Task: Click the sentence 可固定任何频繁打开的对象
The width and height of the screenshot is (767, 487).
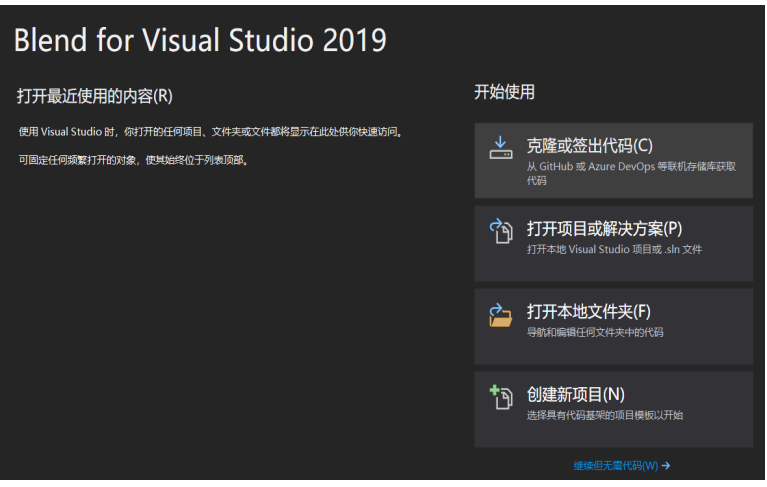Action: (x=134, y=160)
